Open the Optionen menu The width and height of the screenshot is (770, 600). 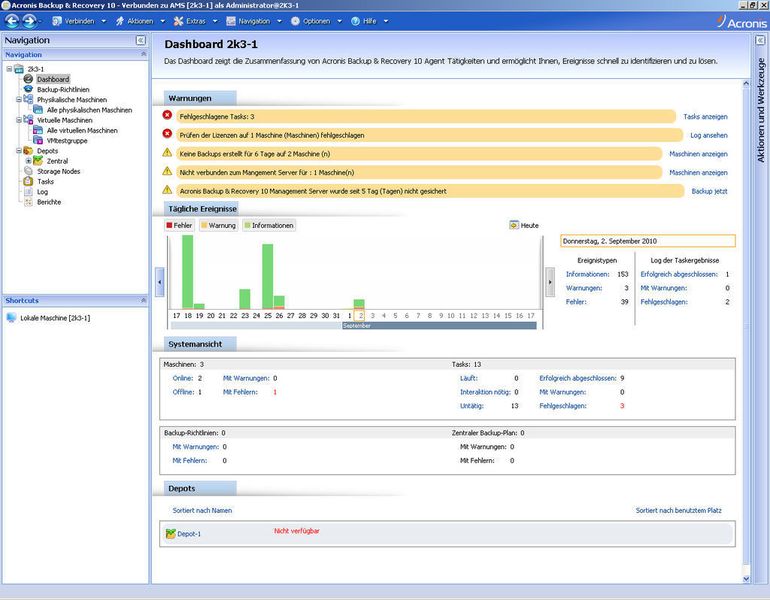[310, 21]
